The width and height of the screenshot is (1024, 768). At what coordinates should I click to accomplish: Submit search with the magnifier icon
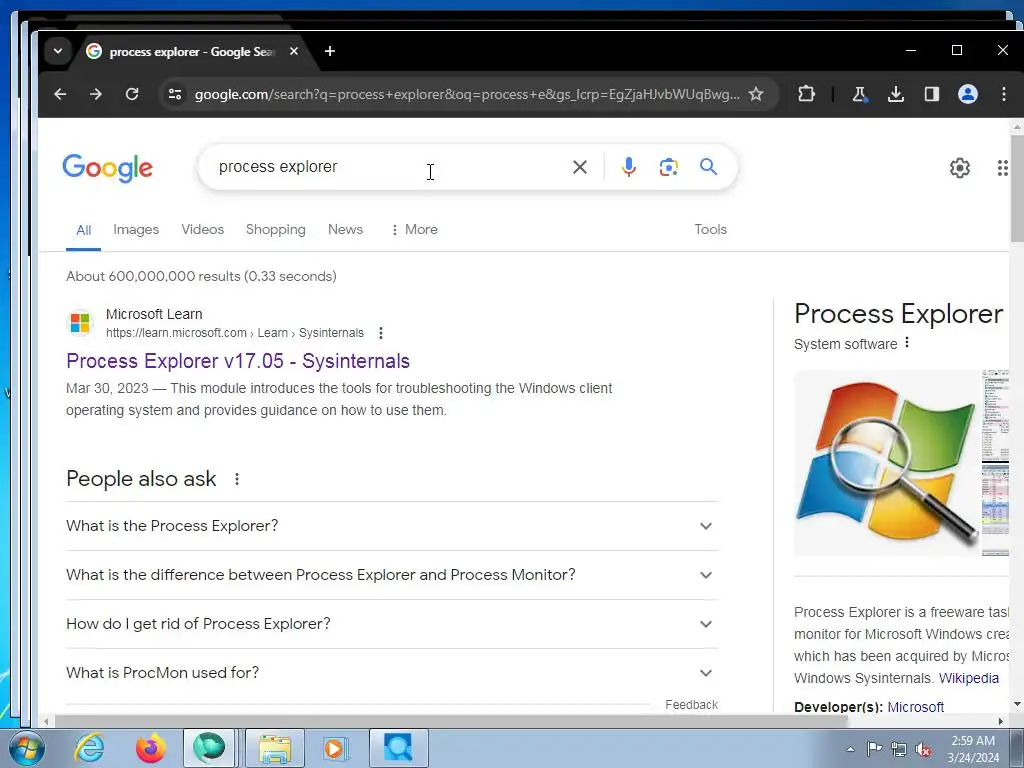point(709,167)
